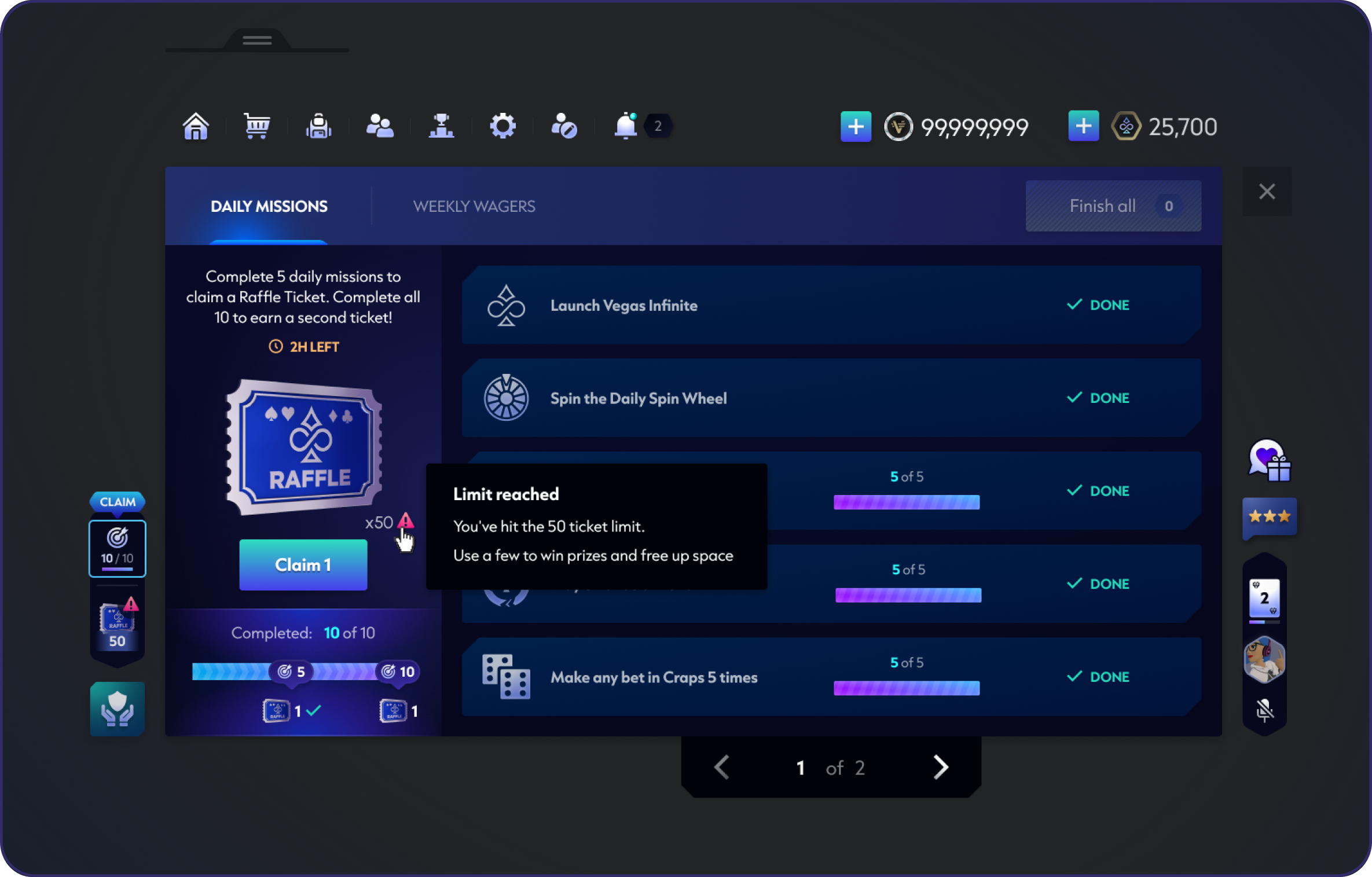Image resolution: width=1372 pixels, height=877 pixels.
Task: Switch to Weekly Wagers tab
Action: click(474, 206)
